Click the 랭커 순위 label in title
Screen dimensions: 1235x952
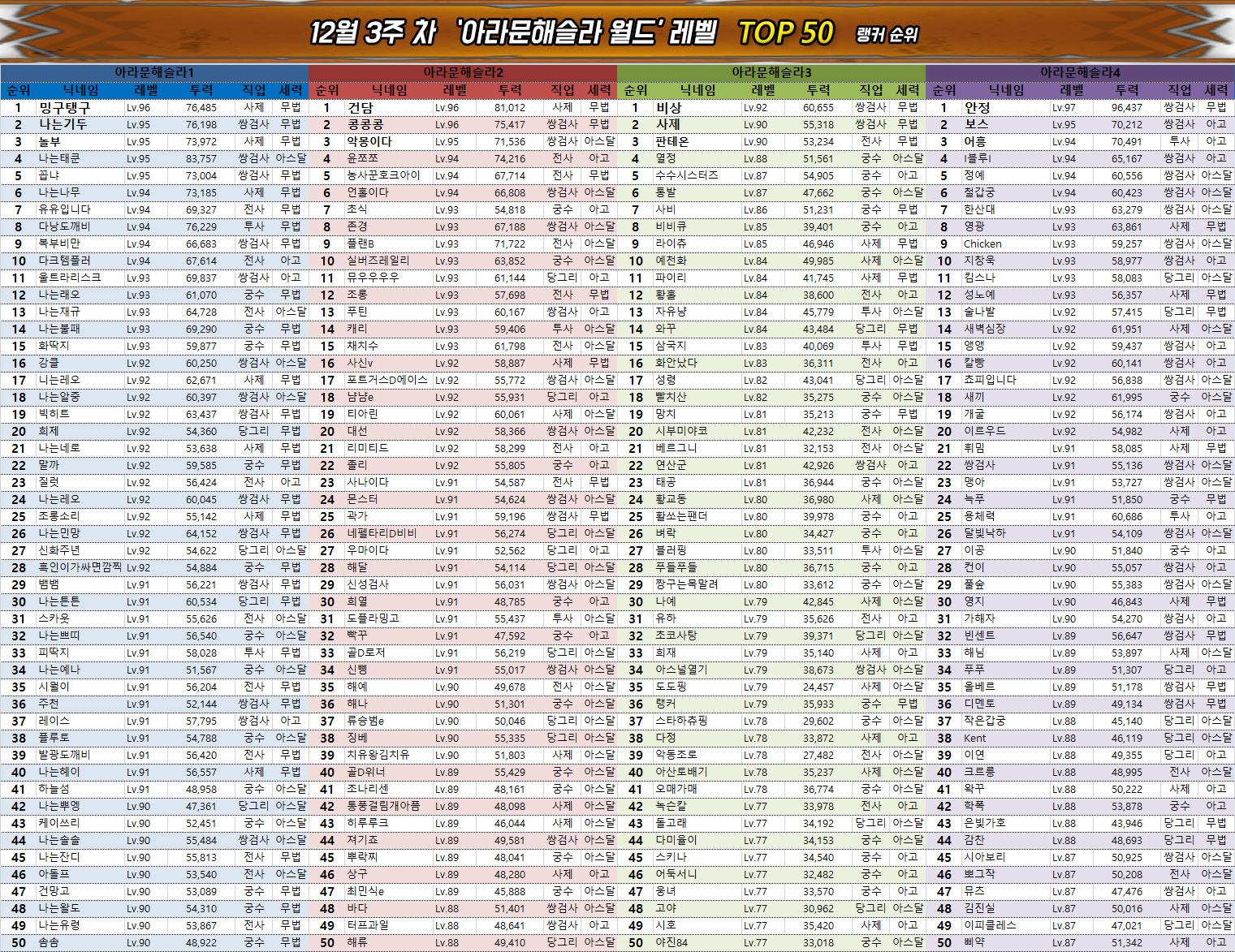887,34
